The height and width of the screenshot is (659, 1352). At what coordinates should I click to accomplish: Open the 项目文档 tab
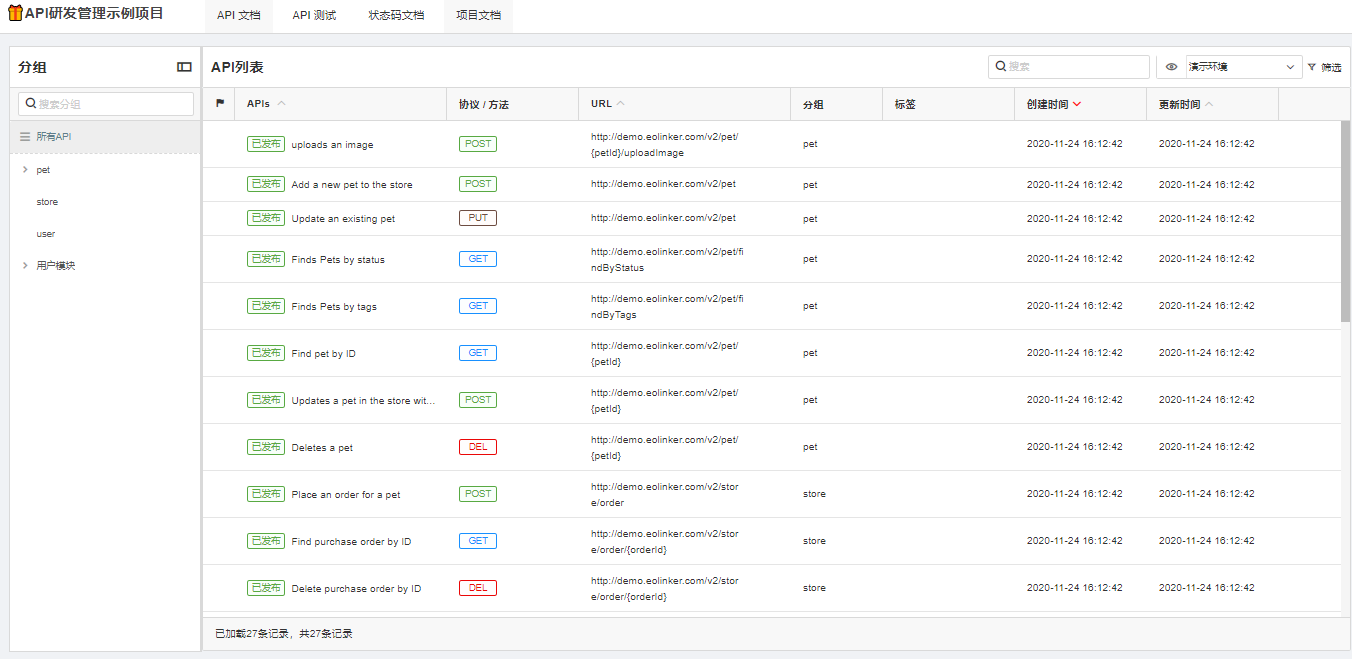tap(478, 16)
